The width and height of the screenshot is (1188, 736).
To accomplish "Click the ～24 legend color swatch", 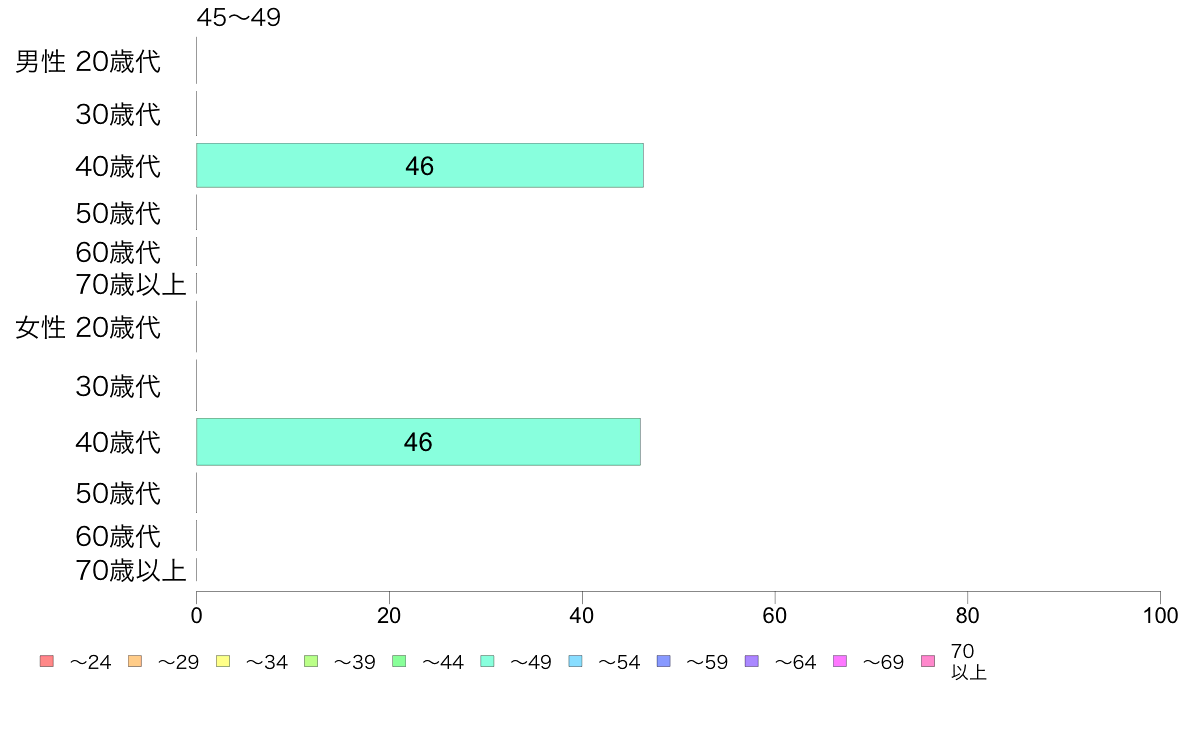I will pos(47,661).
